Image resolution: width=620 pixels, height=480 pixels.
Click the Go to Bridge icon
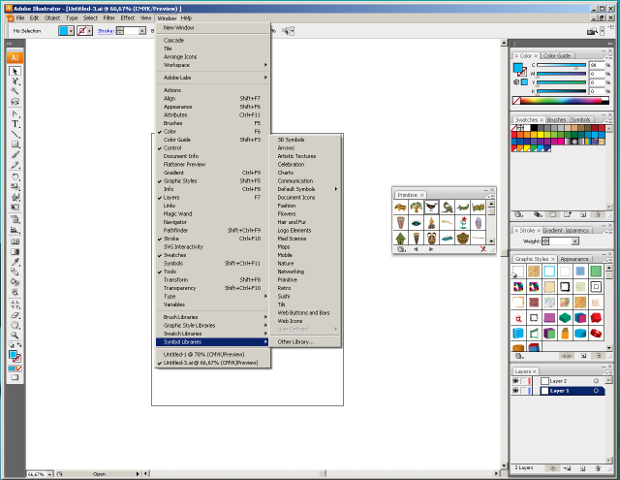(x=592, y=31)
